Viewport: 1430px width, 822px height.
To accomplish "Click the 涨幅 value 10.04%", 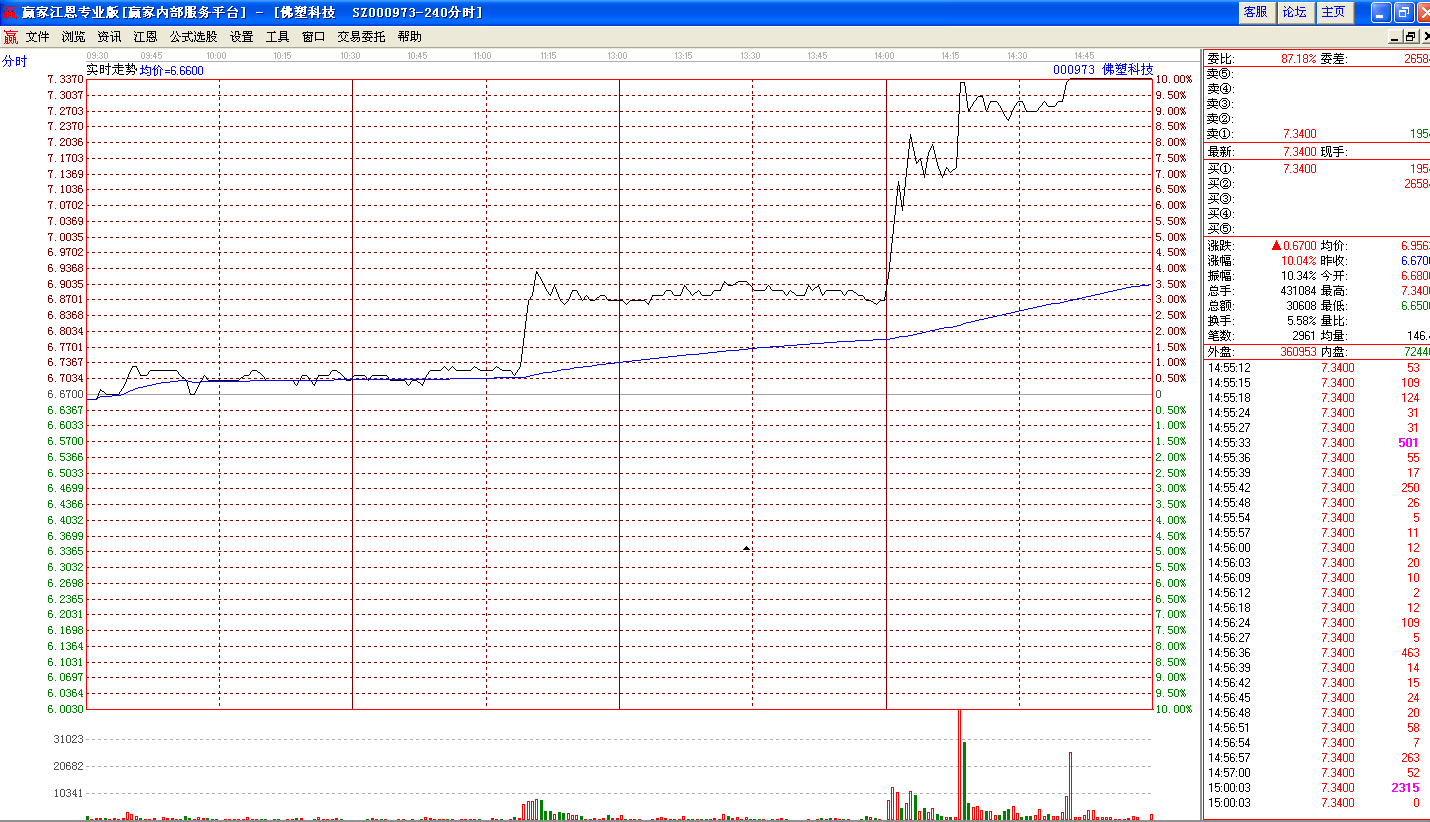I will [x=1299, y=261].
